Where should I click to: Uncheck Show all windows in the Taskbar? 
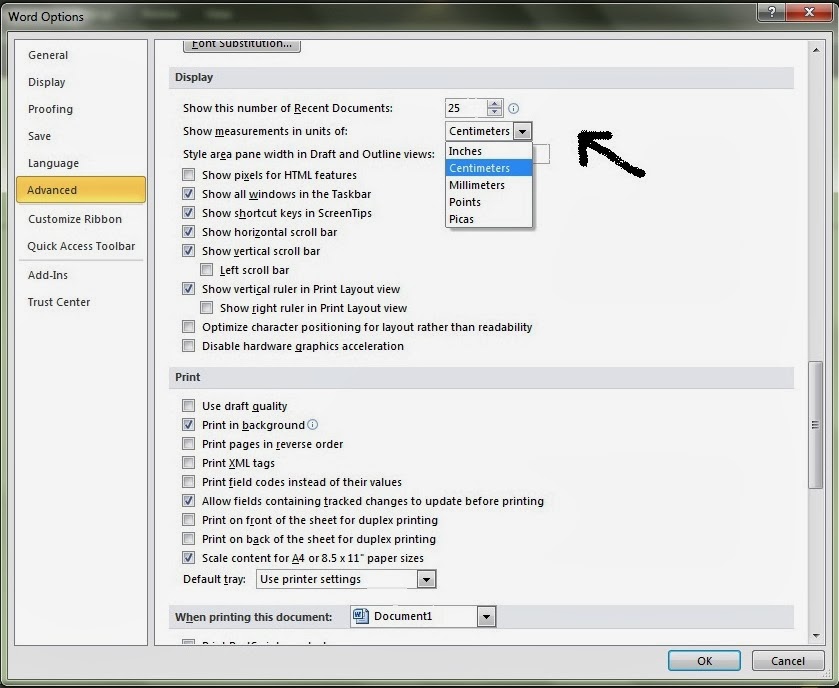coord(188,194)
